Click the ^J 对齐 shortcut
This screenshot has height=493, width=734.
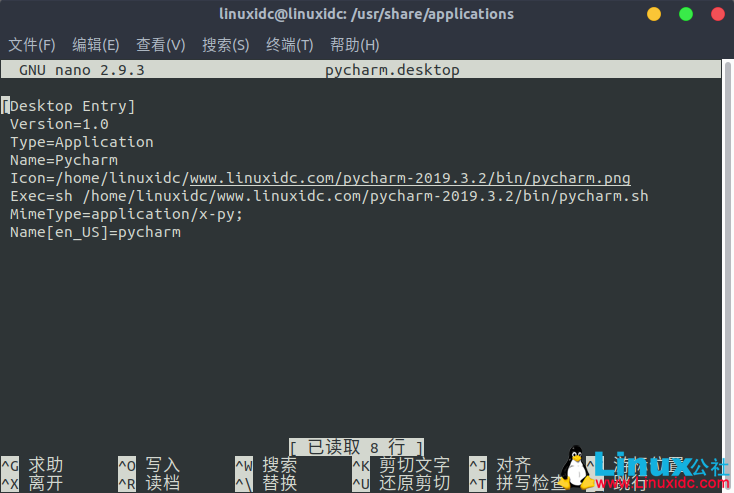point(500,465)
